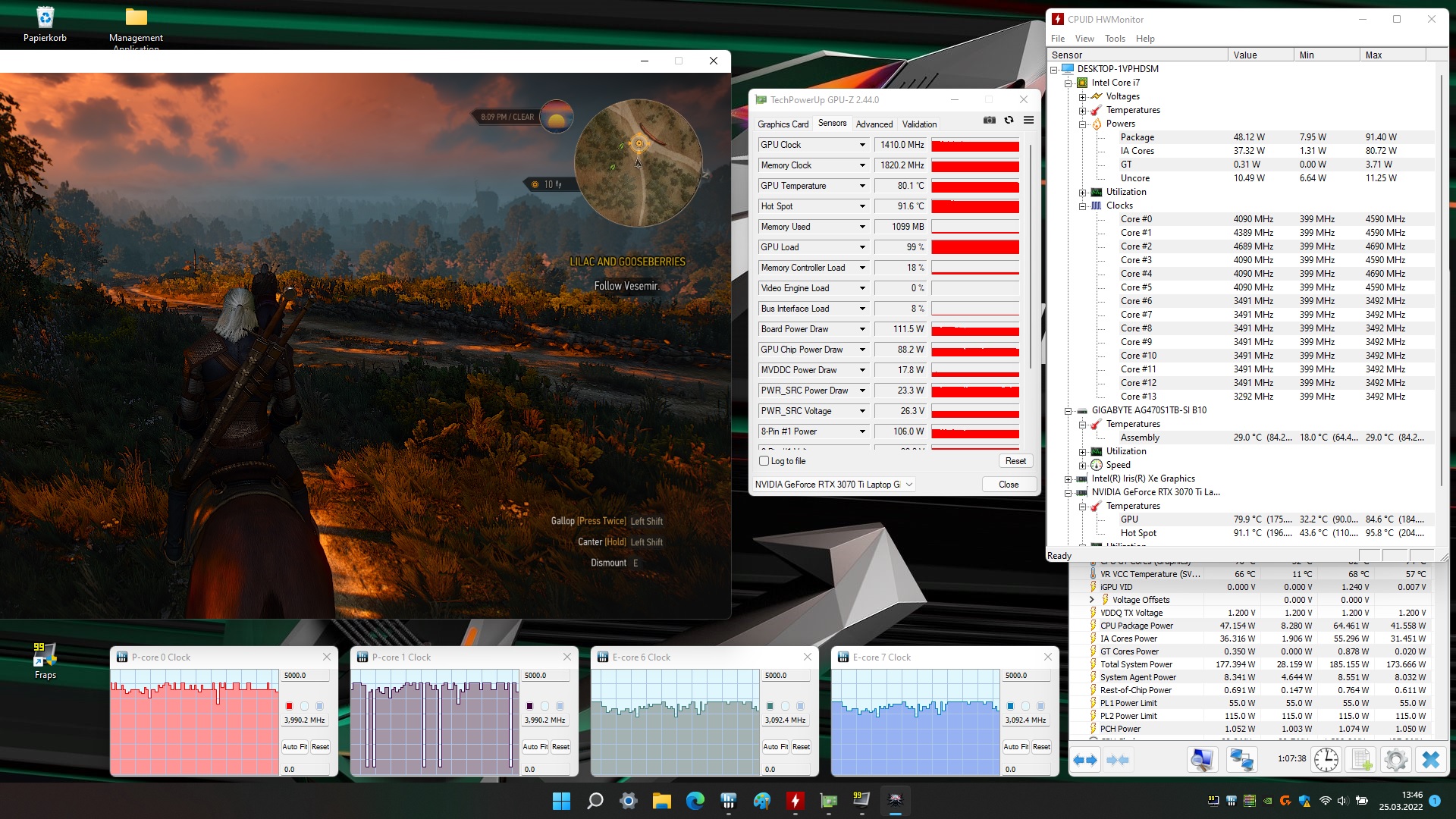Screen dimensions: 1456x819
Task: Open Management Application folder on desktop
Action: pyautogui.click(x=136, y=27)
